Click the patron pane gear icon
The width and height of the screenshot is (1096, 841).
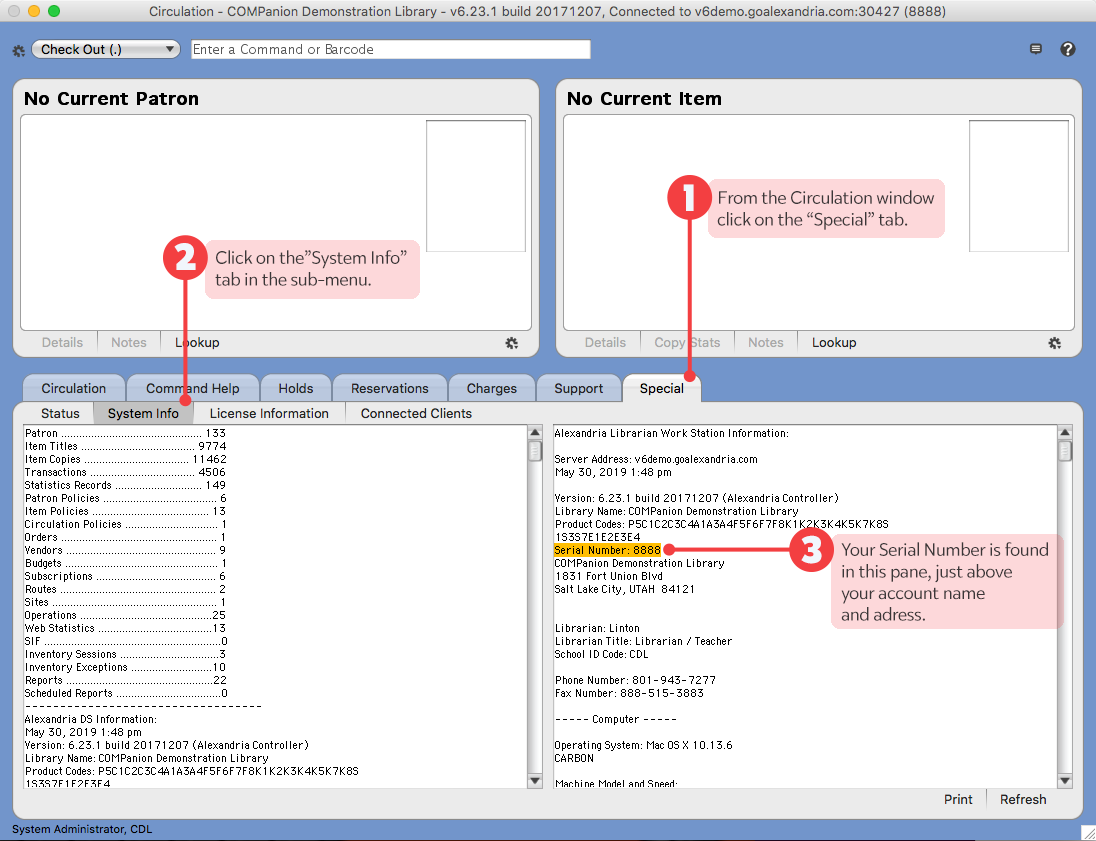[x=512, y=343]
